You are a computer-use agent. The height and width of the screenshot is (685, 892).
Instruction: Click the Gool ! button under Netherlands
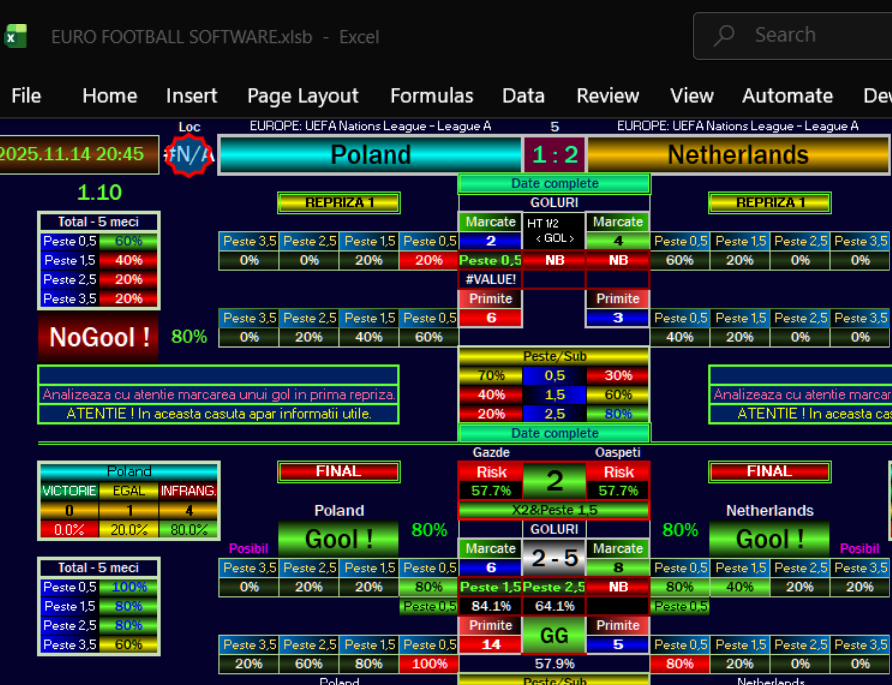pos(769,539)
